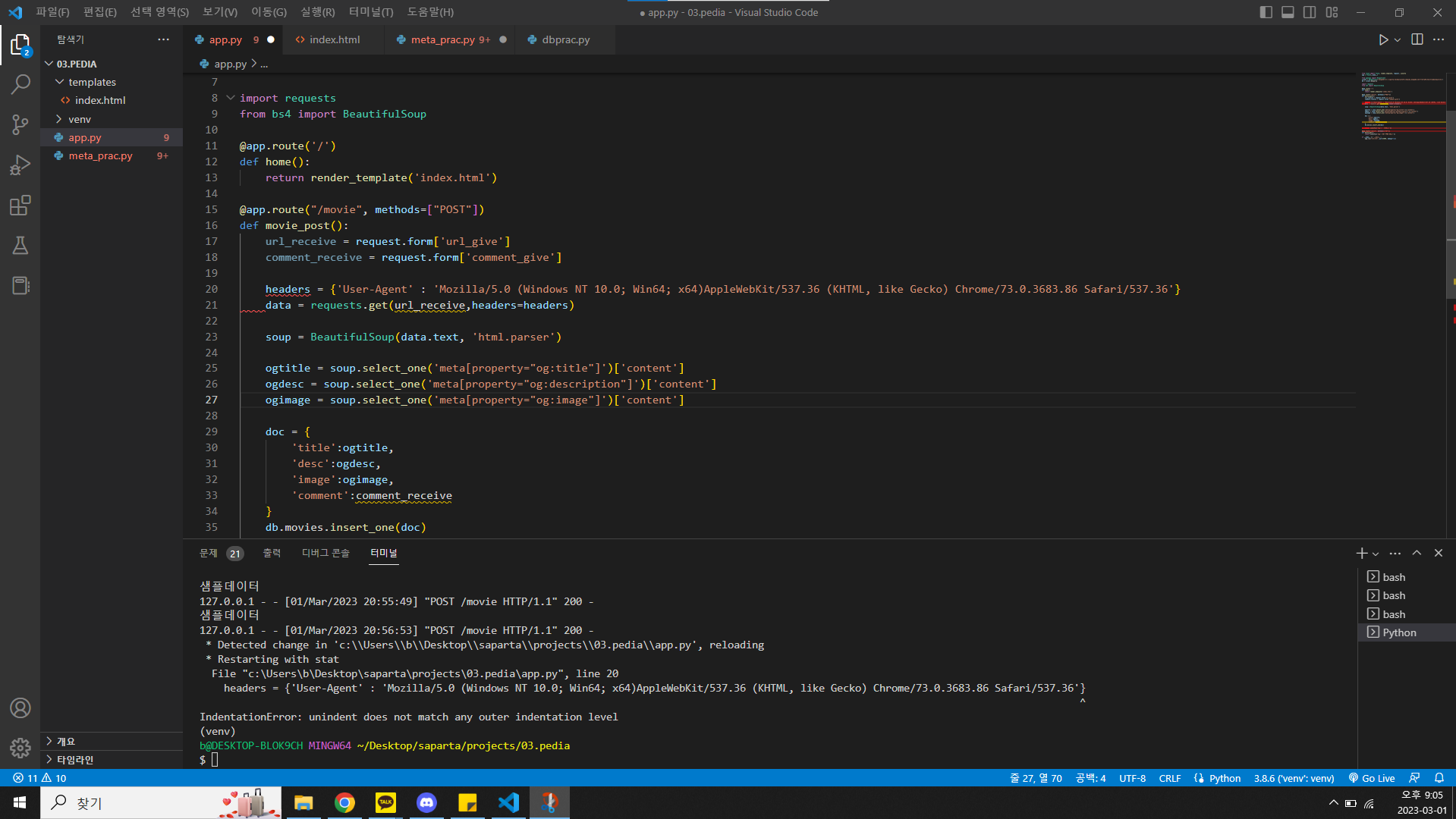Customize layout icon in title bar
The height and width of the screenshot is (819, 1456).
point(1332,12)
